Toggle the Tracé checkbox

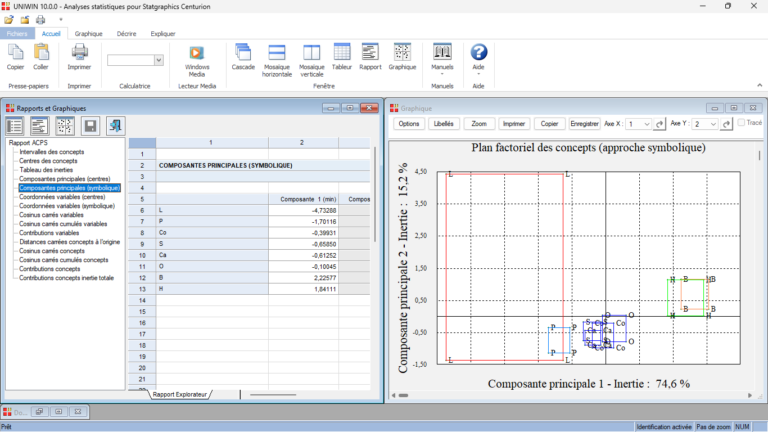click(x=742, y=123)
